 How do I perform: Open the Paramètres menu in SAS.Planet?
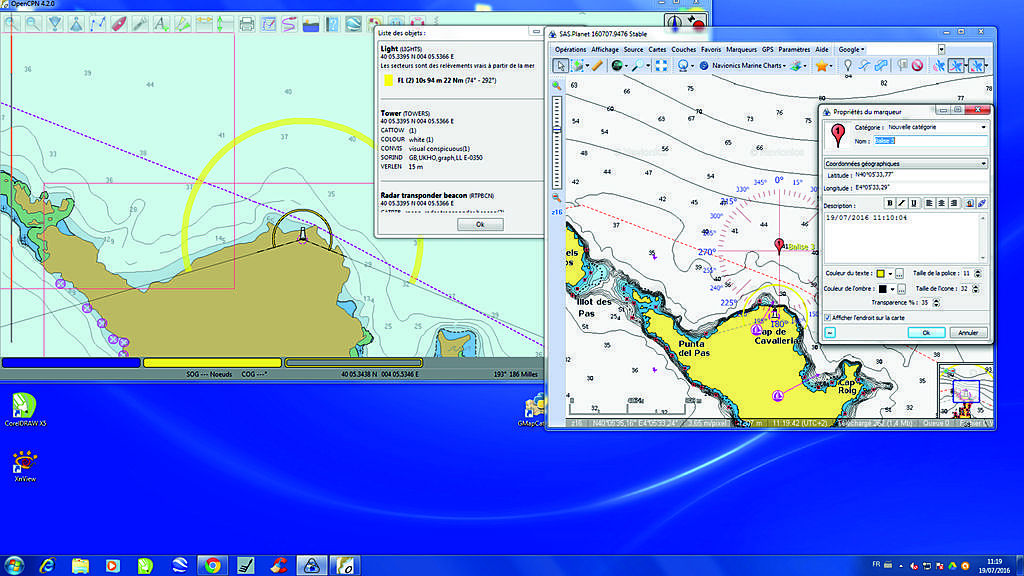click(794, 50)
